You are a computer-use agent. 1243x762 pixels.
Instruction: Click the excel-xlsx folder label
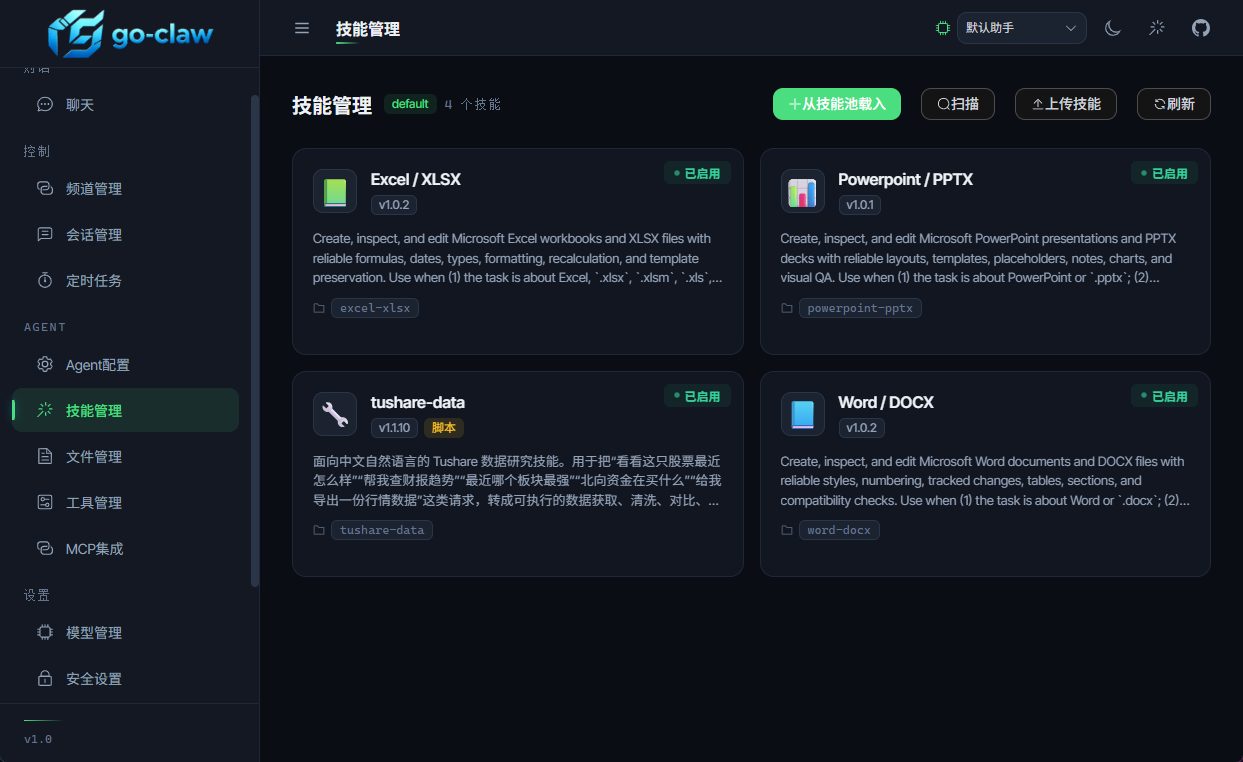click(x=375, y=308)
